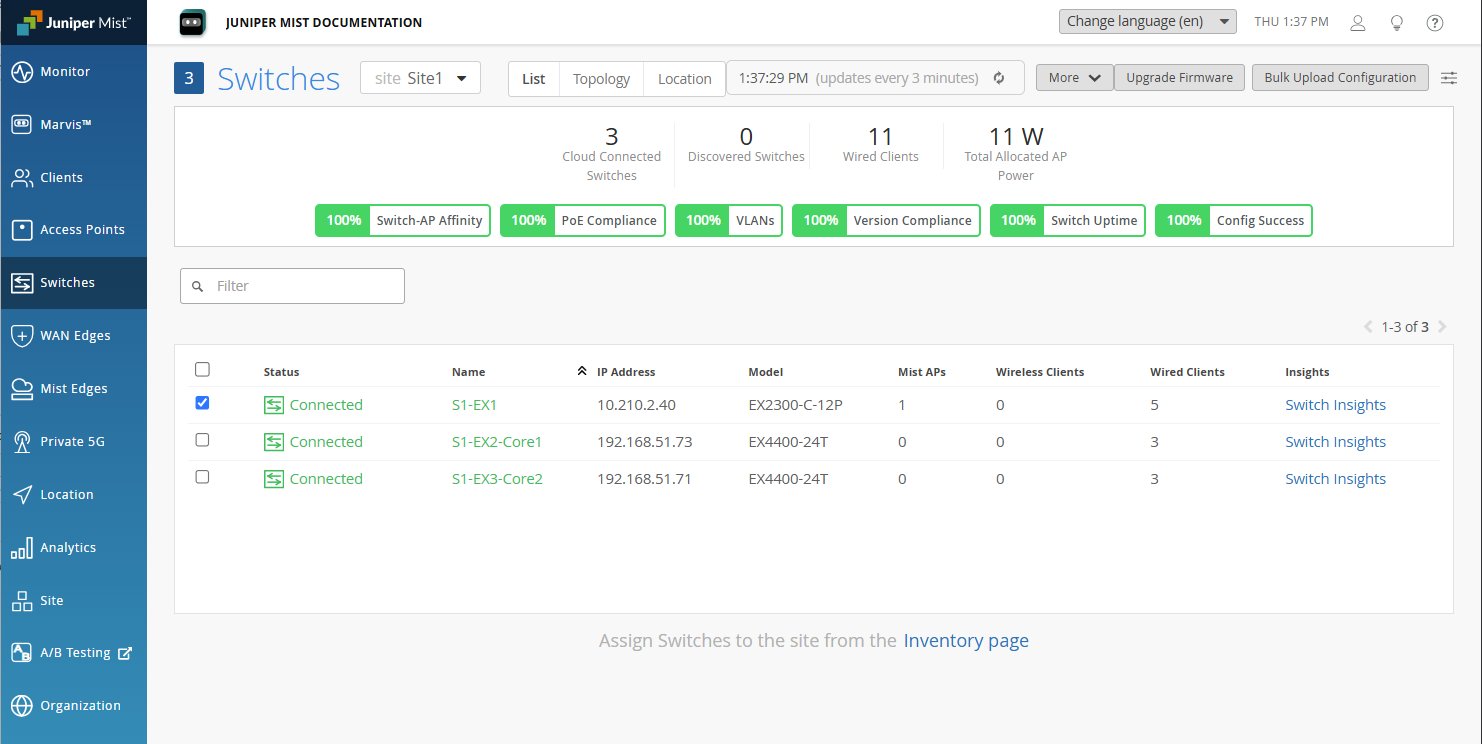This screenshot has width=1482, height=744.
Task: Click the Switch Uptime 100% metric badge
Action: (x=1067, y=221)
